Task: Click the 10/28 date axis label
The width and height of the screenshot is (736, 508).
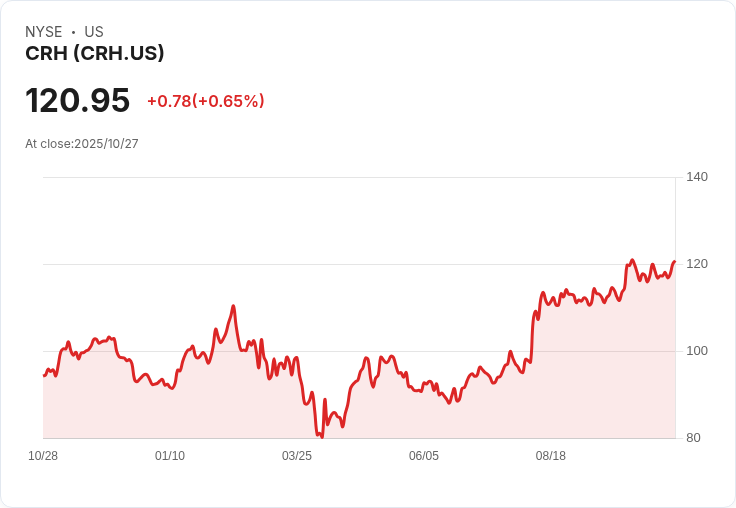Action: 43,456
